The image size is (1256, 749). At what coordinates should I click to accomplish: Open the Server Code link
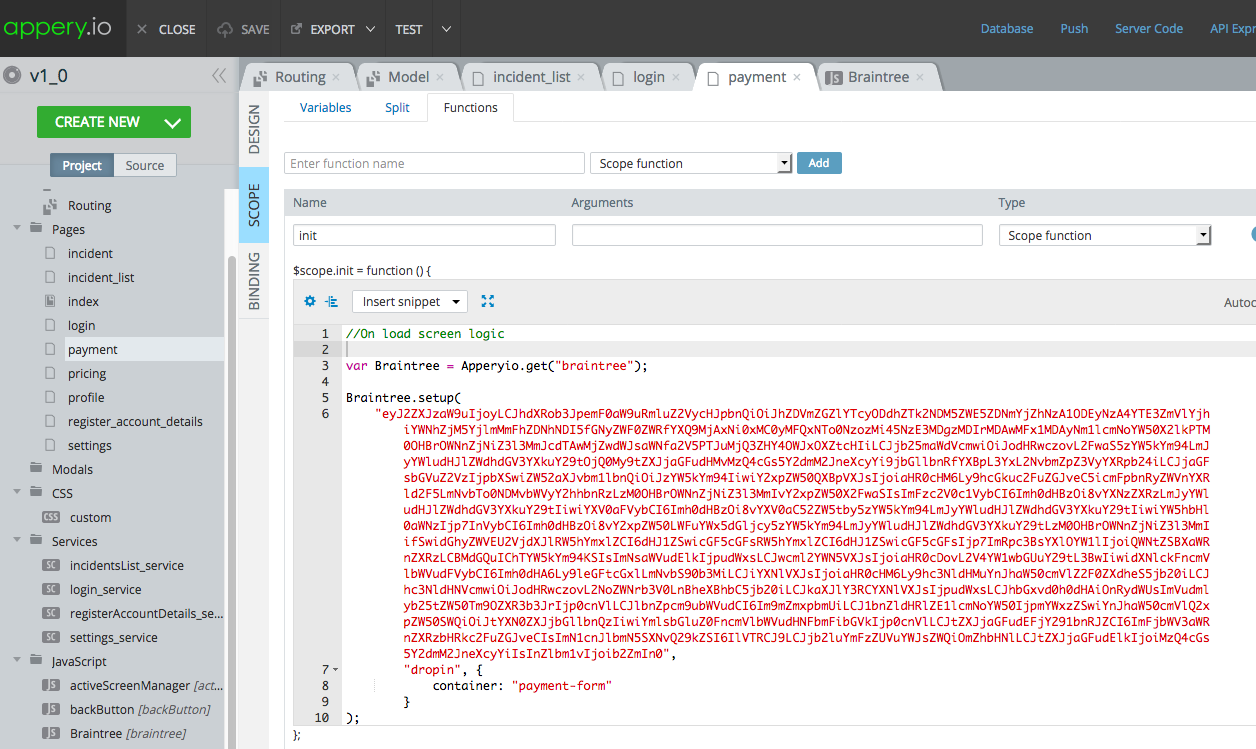(x=1149, y=29)
